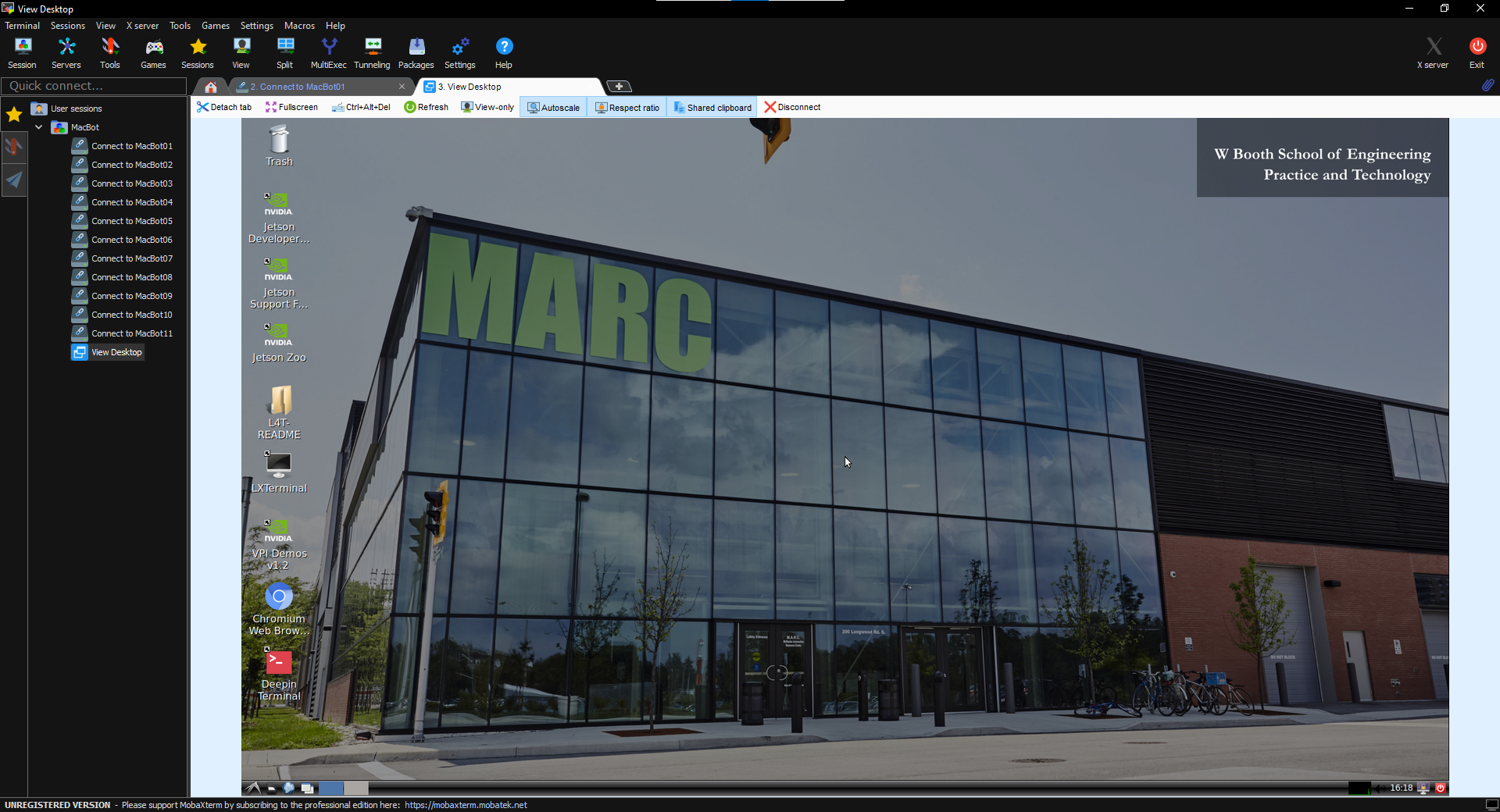Click the Quick connect input field

[x=94, y=86]
